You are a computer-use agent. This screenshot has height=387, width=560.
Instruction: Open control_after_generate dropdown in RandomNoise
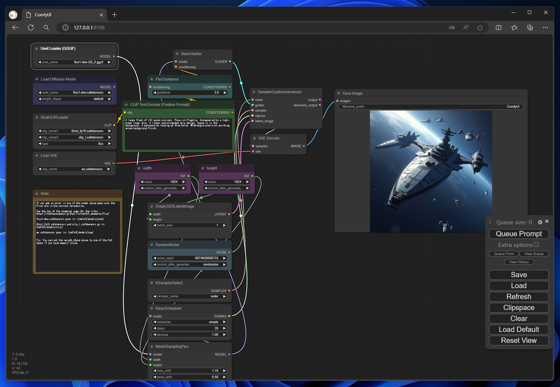click(190, 265)
